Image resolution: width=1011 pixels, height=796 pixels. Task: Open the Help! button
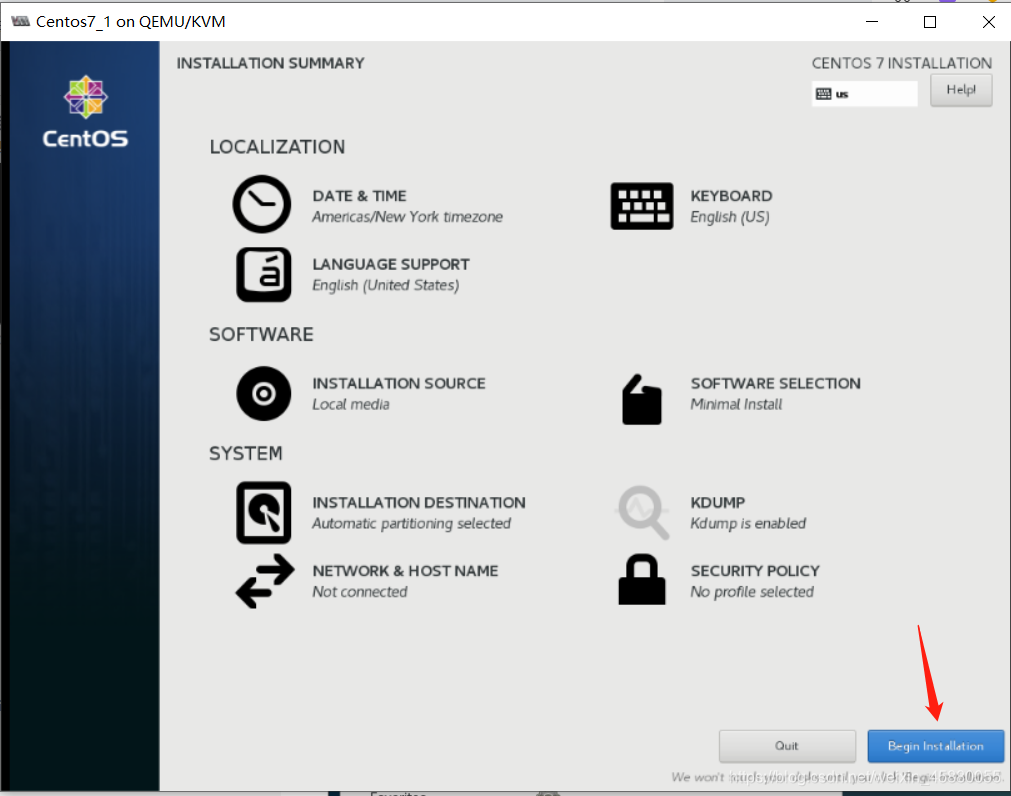[961, 90]
